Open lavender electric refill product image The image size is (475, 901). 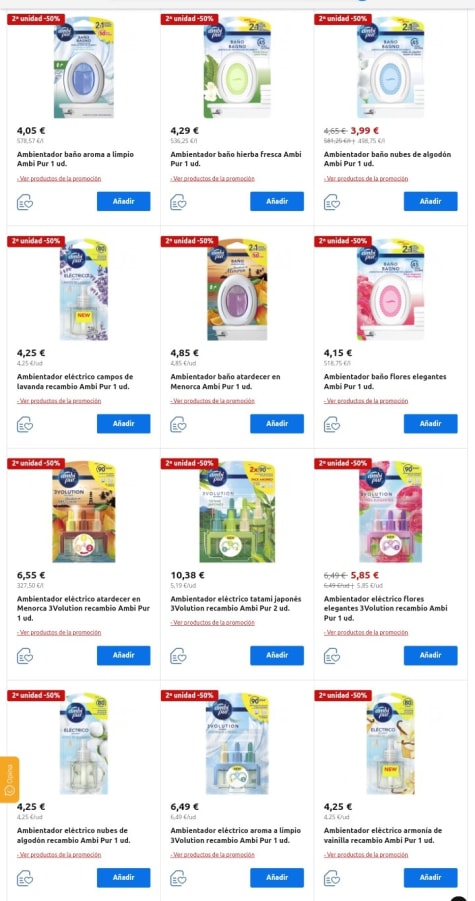[83, 290]
